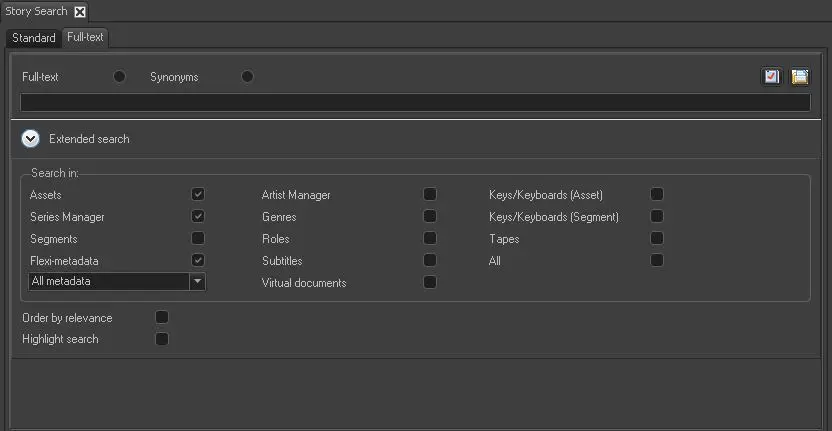Collapse the Extended search section
The width and height of the screenshot is (832, 431).
click(31, 139)
